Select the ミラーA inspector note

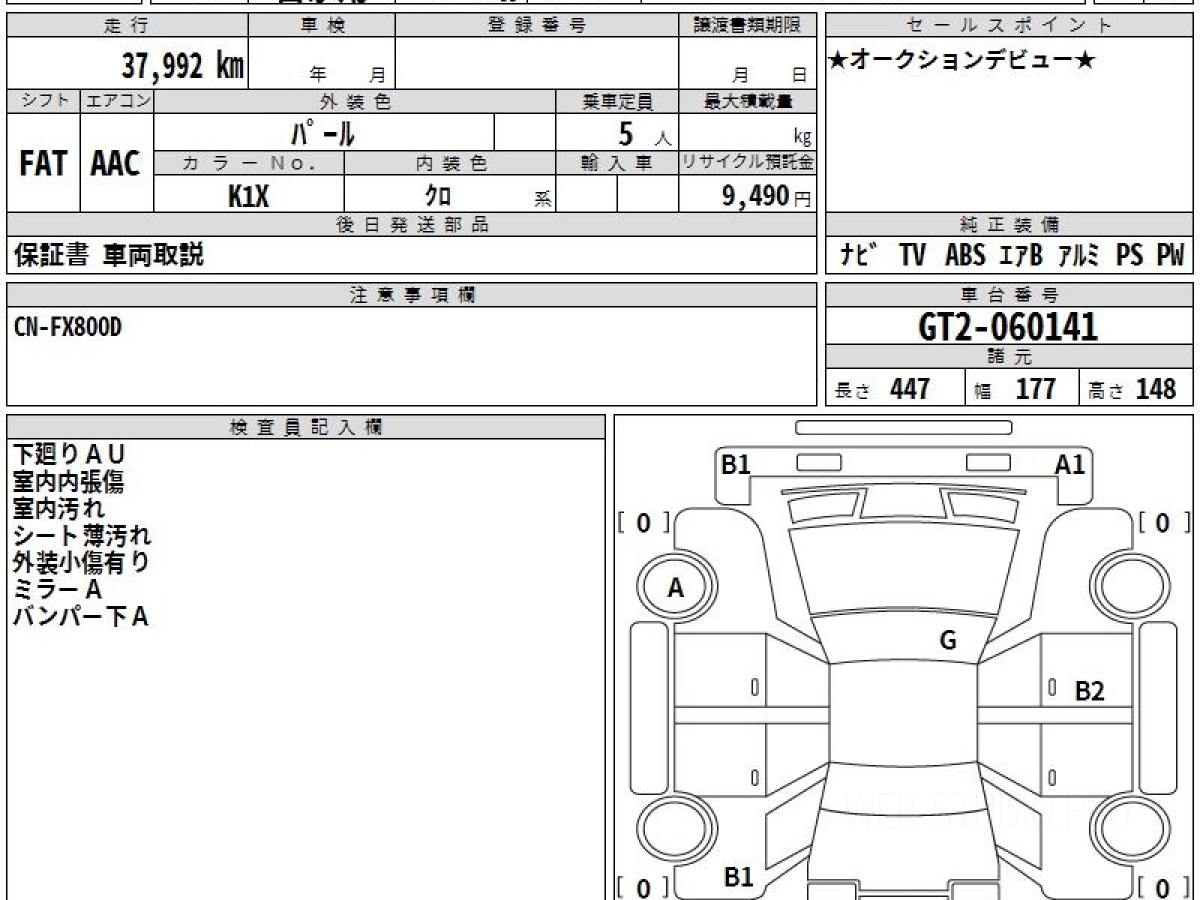pos(57,590)
